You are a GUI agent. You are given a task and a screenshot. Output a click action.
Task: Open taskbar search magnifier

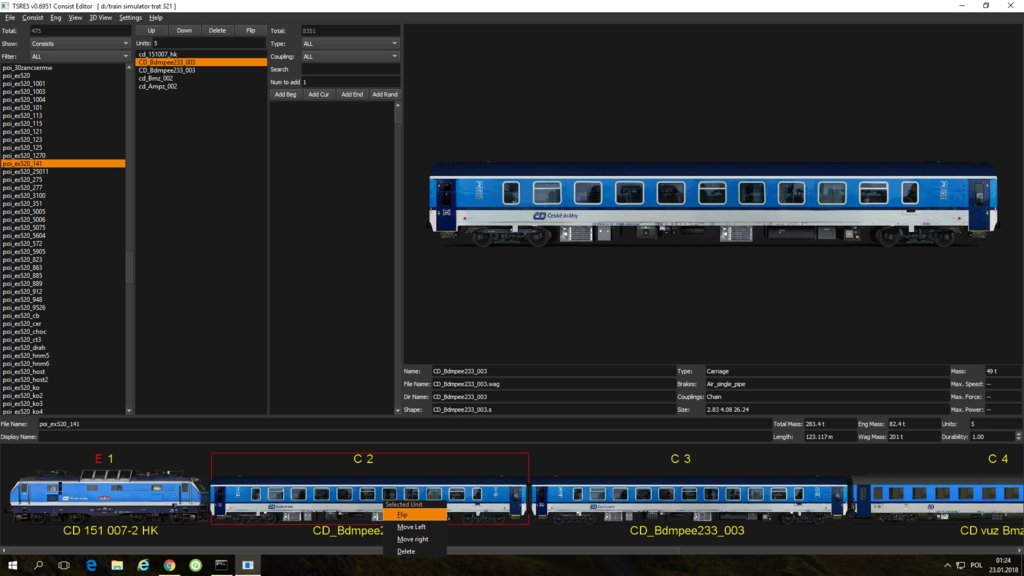39,565
